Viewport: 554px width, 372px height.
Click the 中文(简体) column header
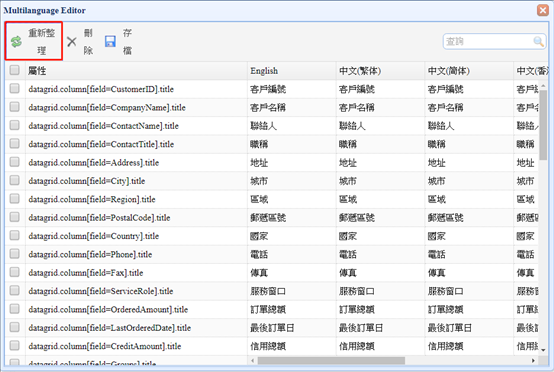click(469, 71)
